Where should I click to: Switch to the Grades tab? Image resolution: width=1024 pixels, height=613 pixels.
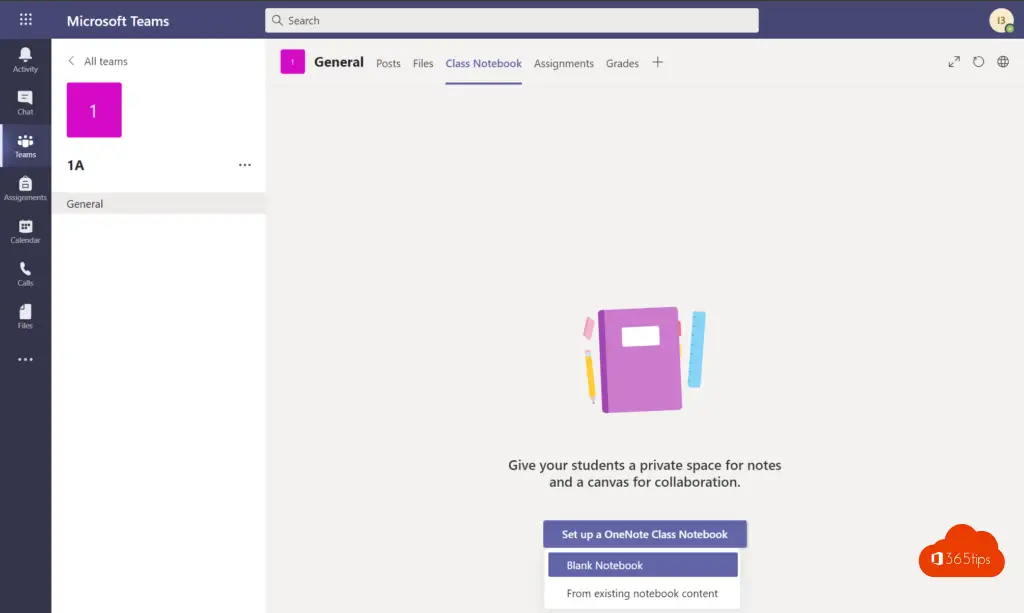coord(622,63)
